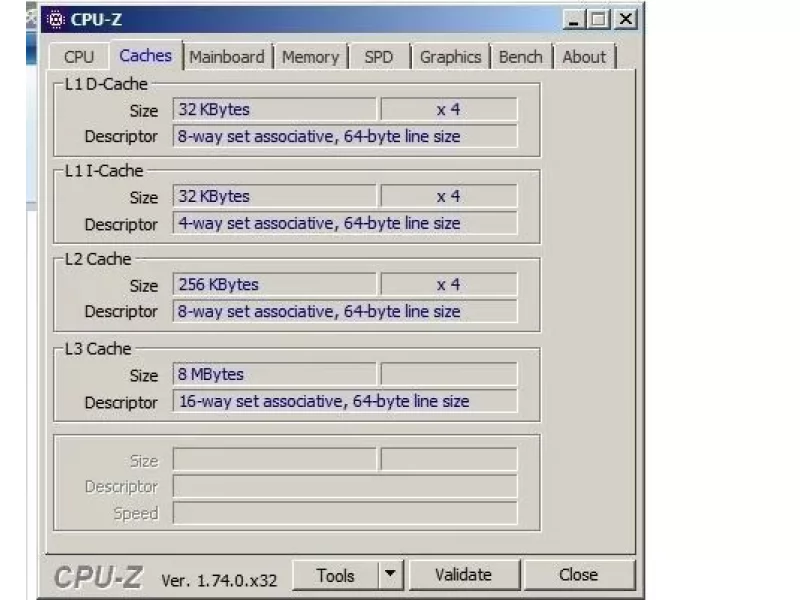Show the About tab

584,57
